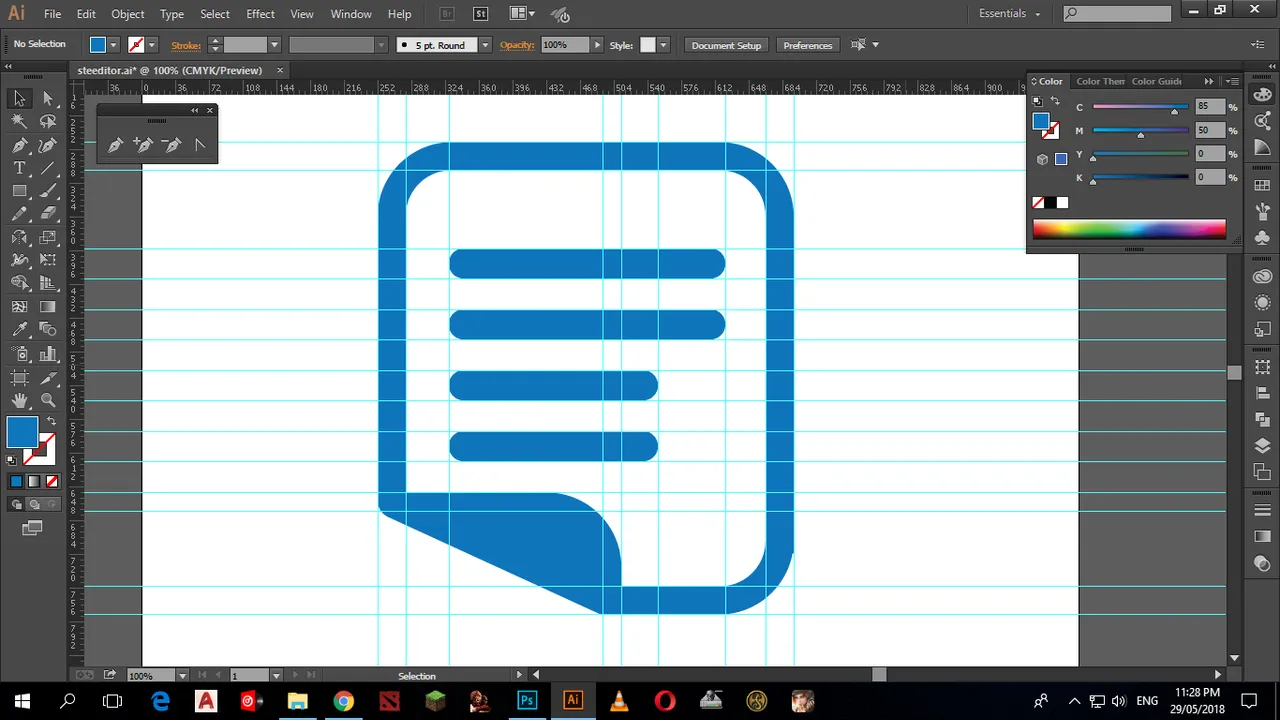1280x720 pixels.
Task: Open the Essentials workspace switcher
Action: coord(1010,14)
